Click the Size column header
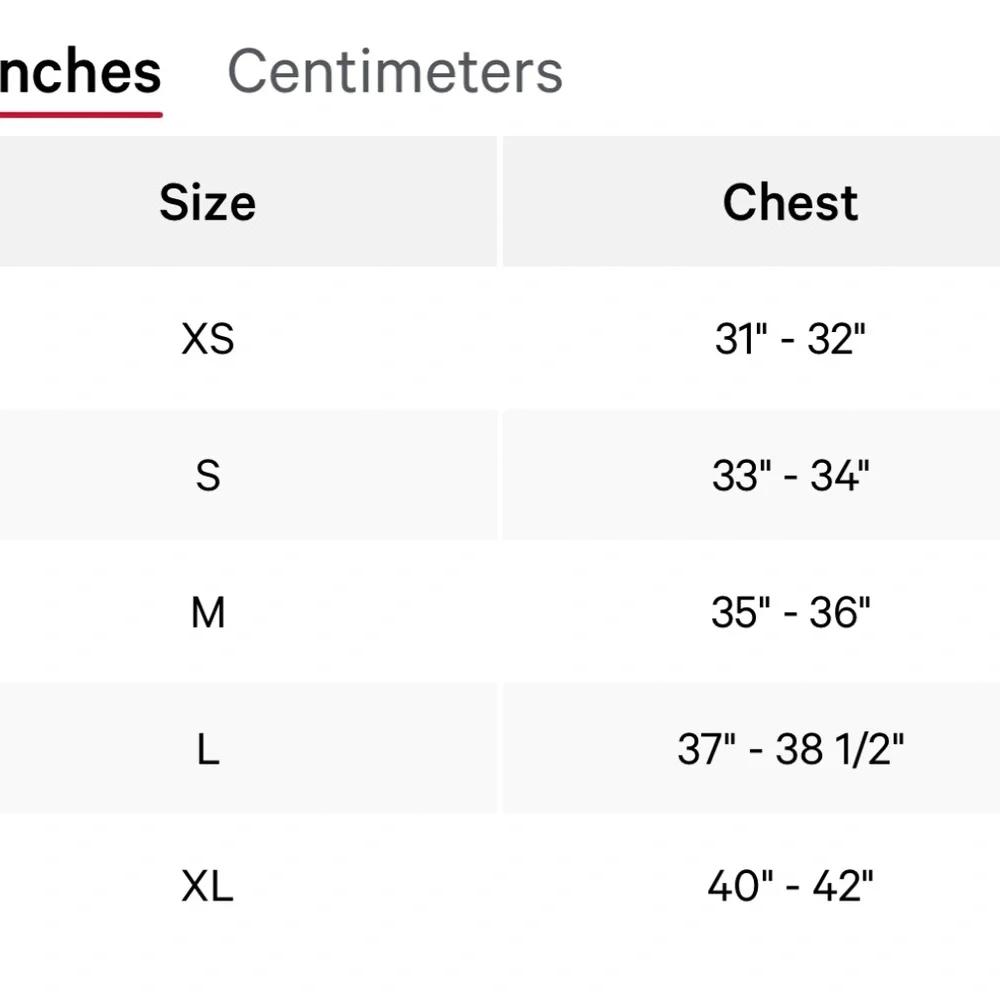Screen dimensions: 1000x1000 [x=207, y=203]
